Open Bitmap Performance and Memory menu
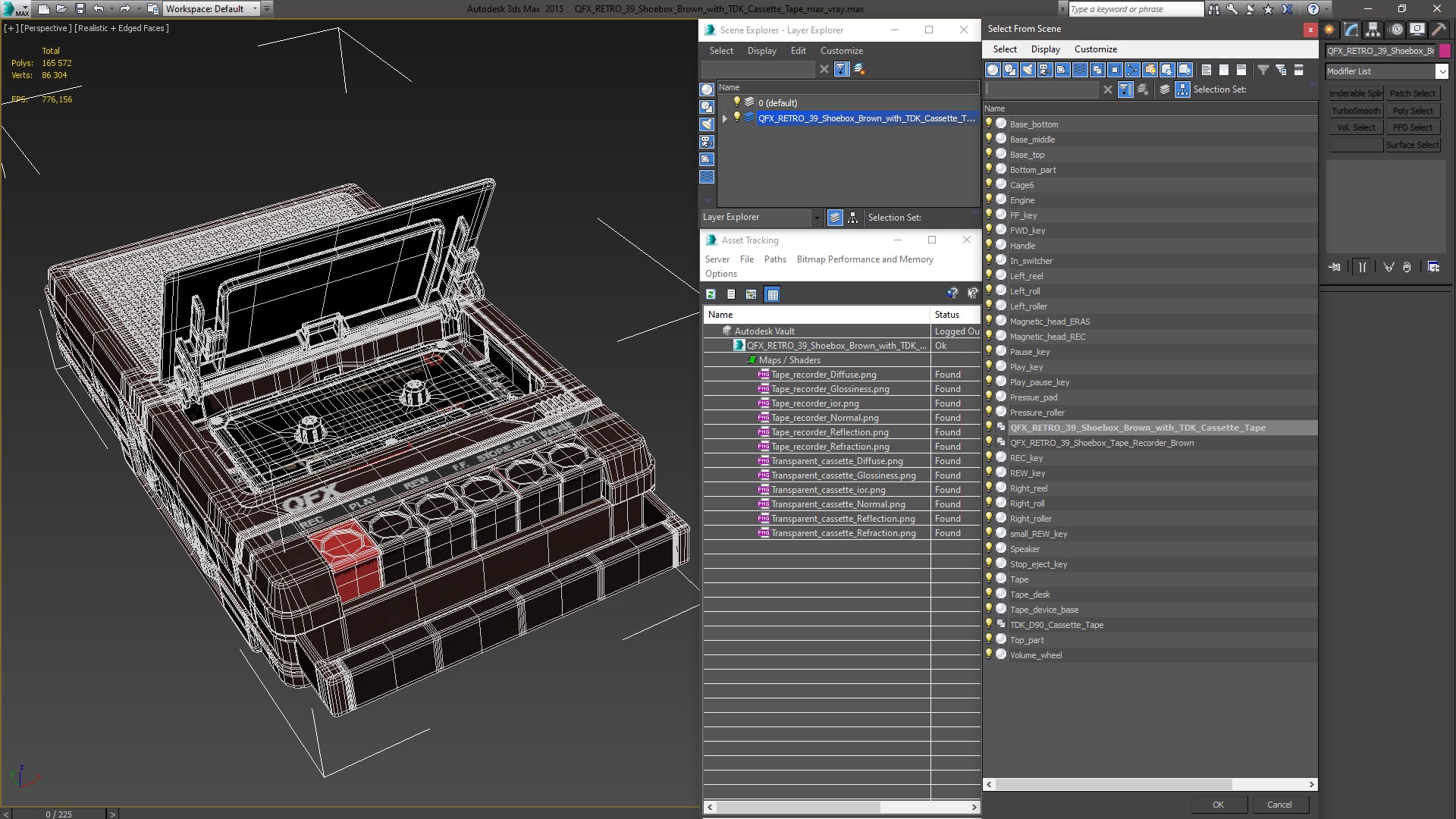This screenshot has width=1456, height=819. coord(864,259)
